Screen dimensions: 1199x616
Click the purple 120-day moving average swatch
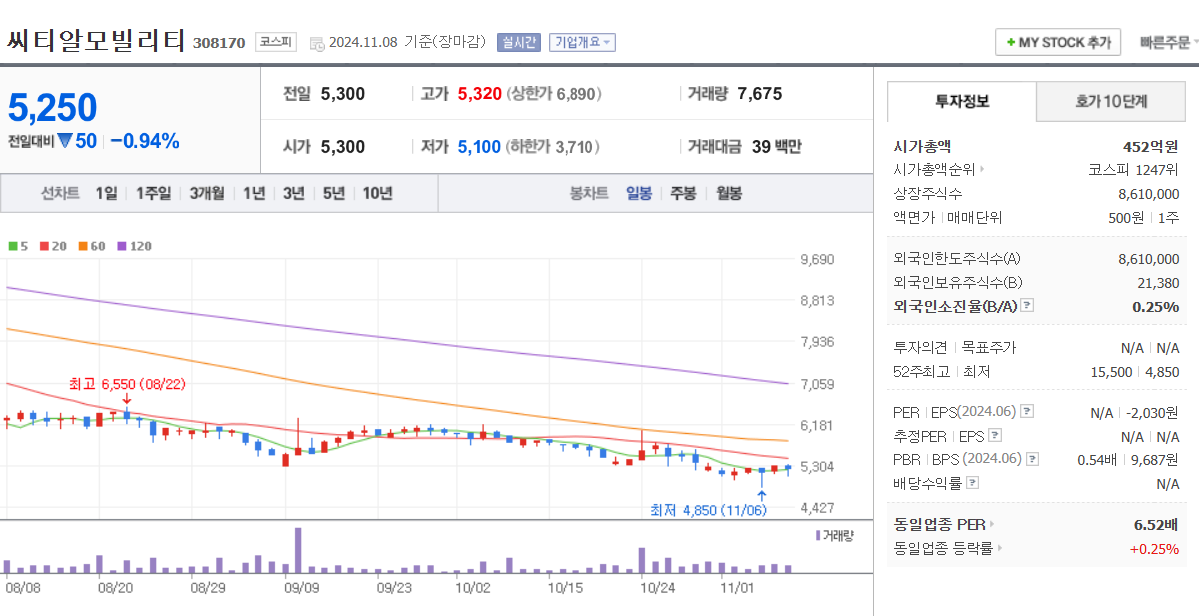pos(122,246)
